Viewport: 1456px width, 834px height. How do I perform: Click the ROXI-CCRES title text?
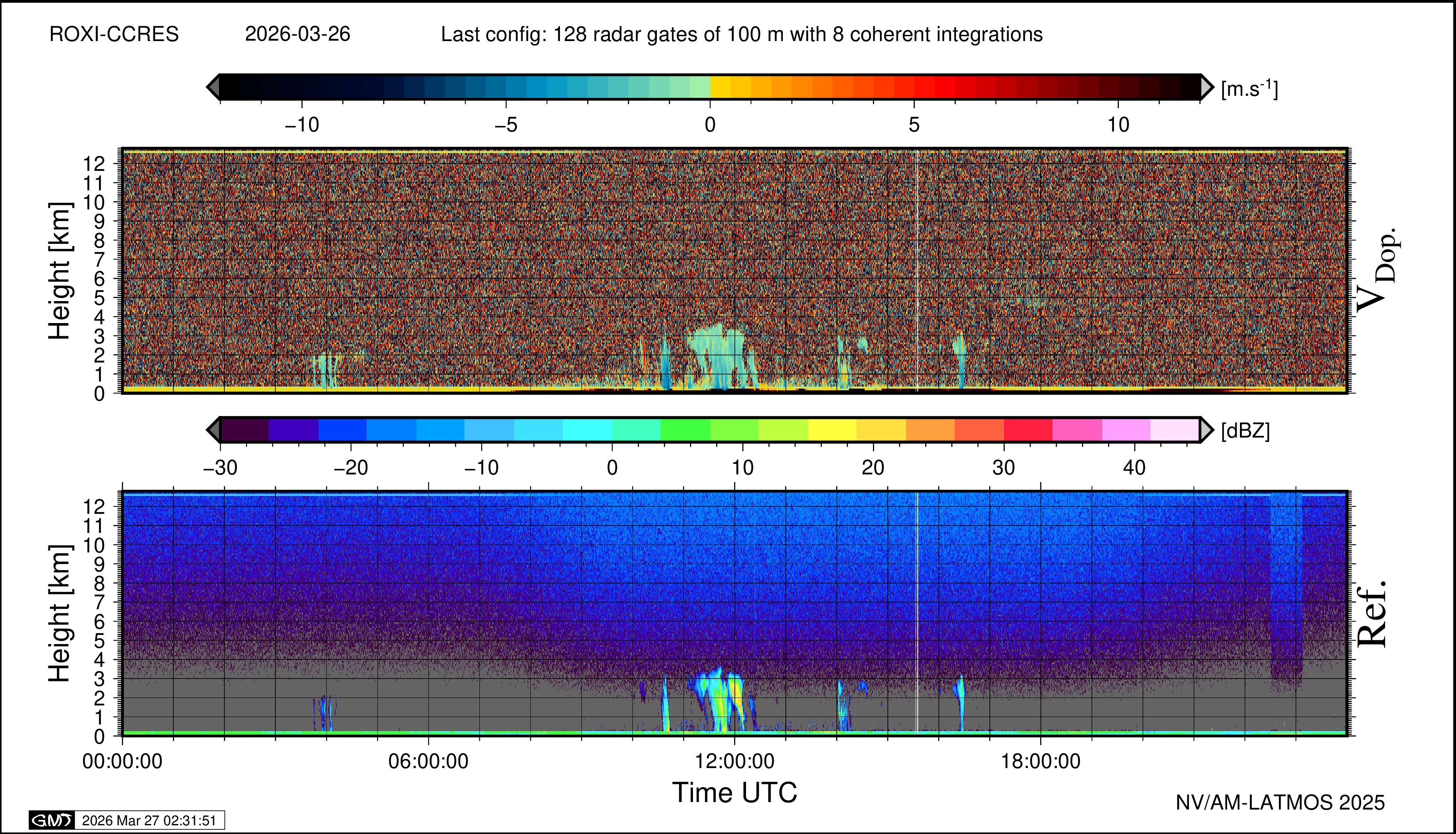[x=114, y=34]
